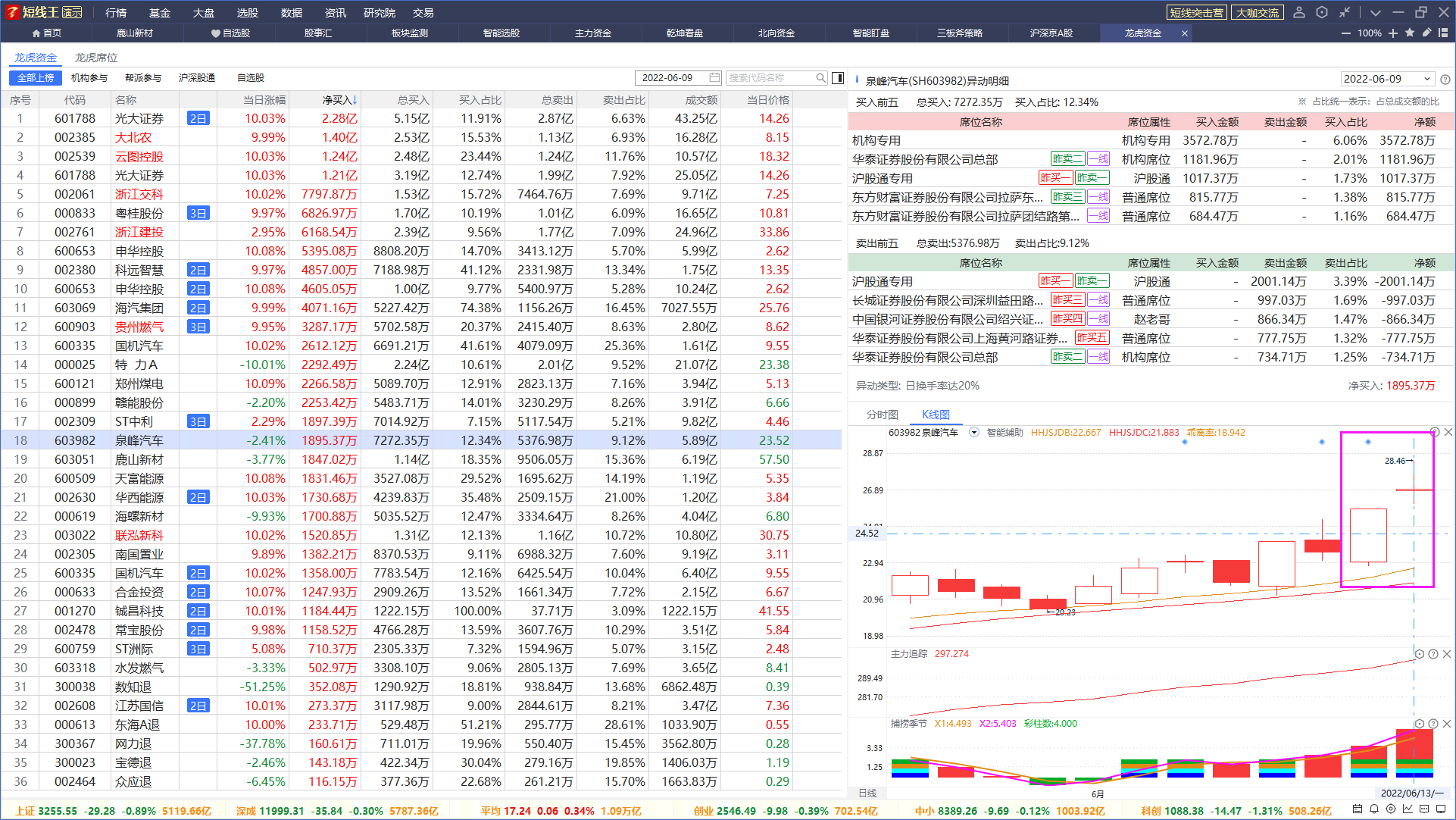Close the 龙虎资金 tab
The width and height of the screenshot is (1456, 820).
[1185, 33]
